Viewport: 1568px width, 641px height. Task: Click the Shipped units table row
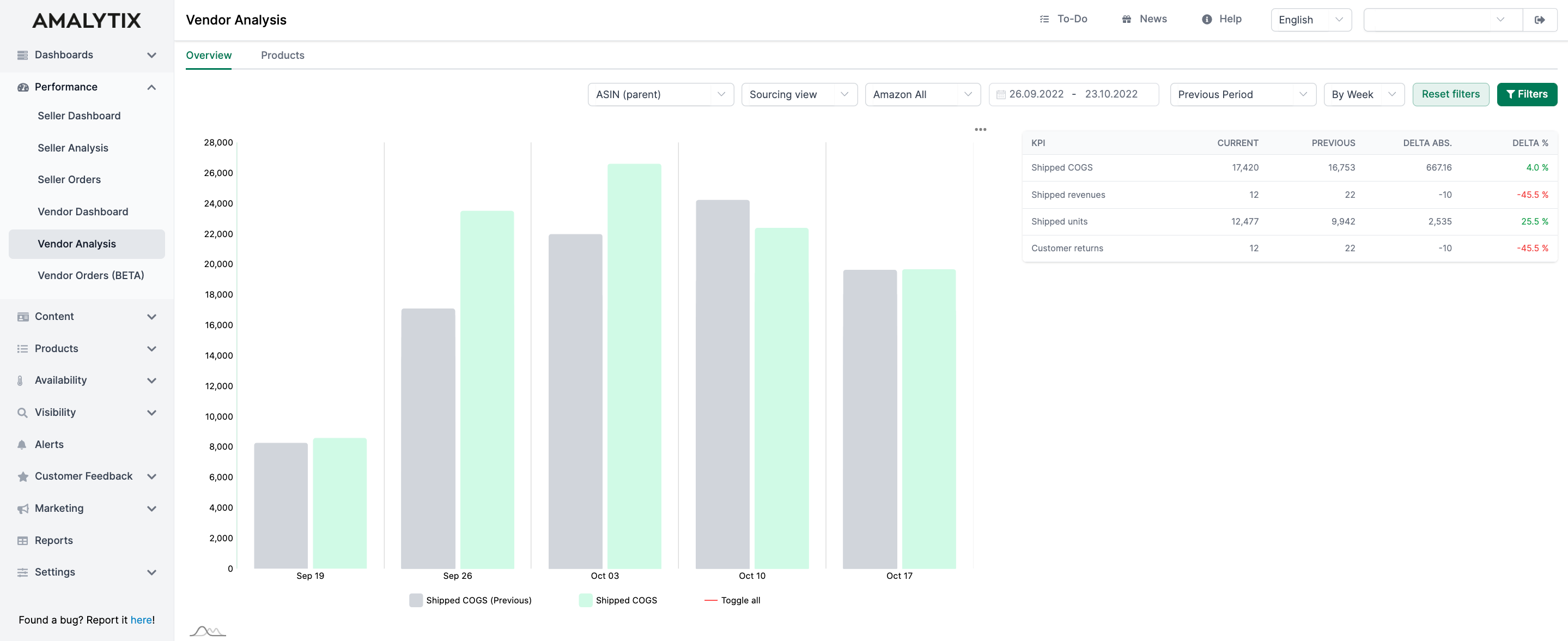tap(1289, 222)
